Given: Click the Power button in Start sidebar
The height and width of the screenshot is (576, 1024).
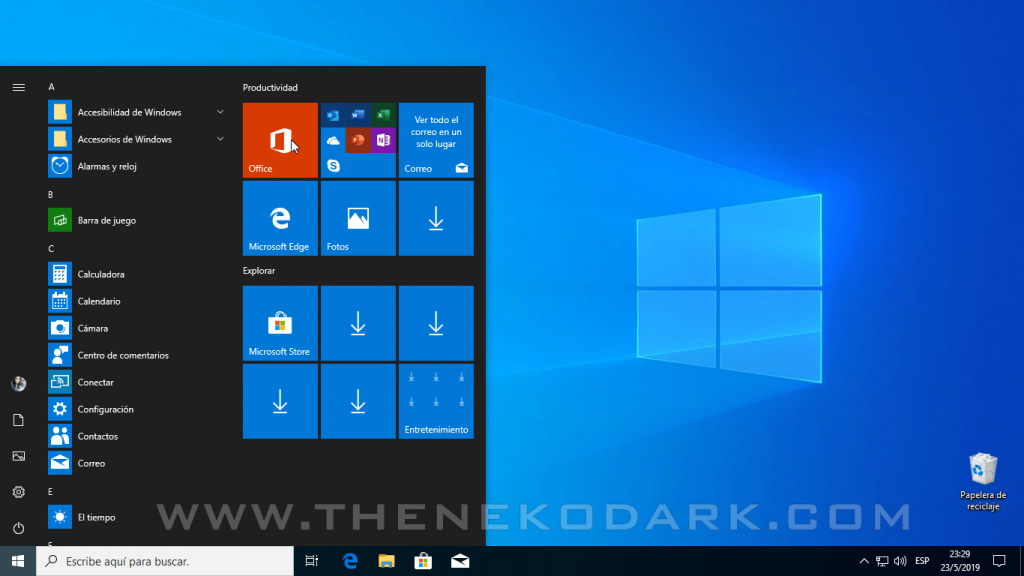Looking at the screenshot, I should 18,528.
